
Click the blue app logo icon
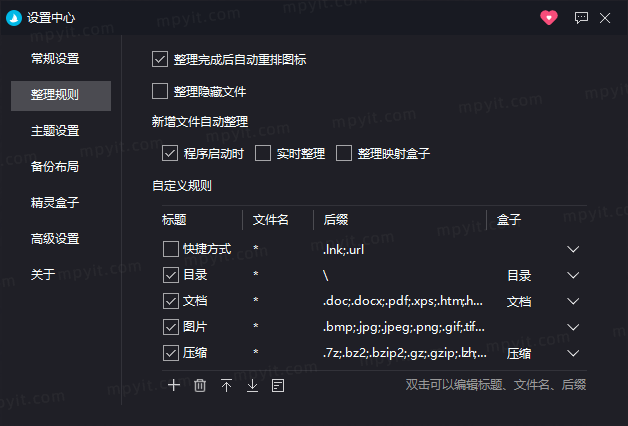14,18
